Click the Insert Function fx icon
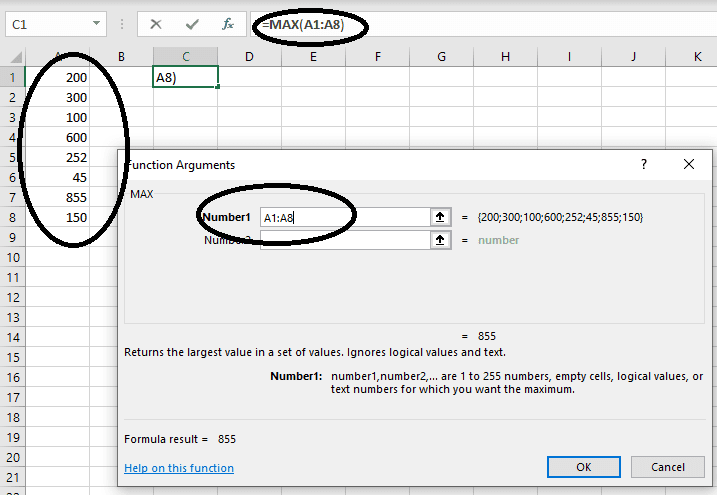717x495 pixels. click(227, 23)
